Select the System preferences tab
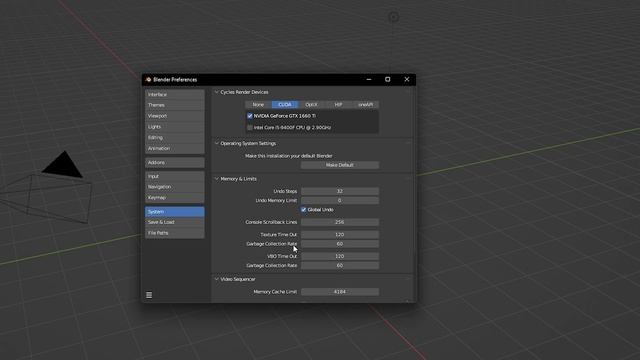This screenshot has width=640, height=360. pos(175,211)
